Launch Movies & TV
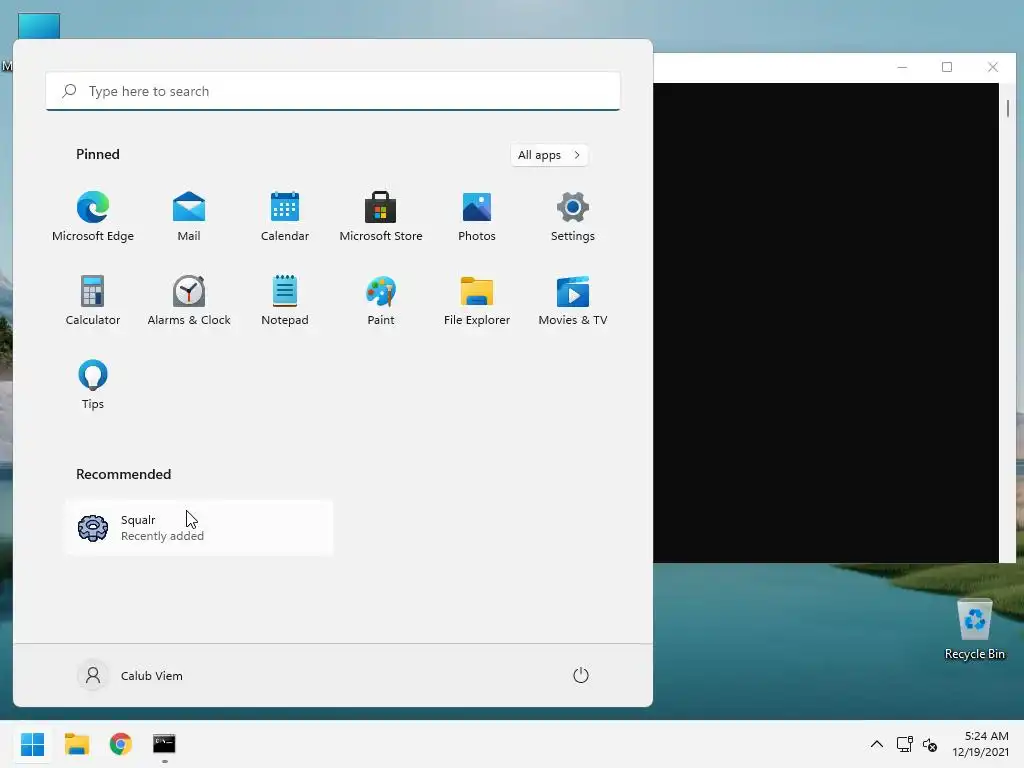The height and width of the screenshot is (768, 1024). pyautogui.click(x=573, y=301)
